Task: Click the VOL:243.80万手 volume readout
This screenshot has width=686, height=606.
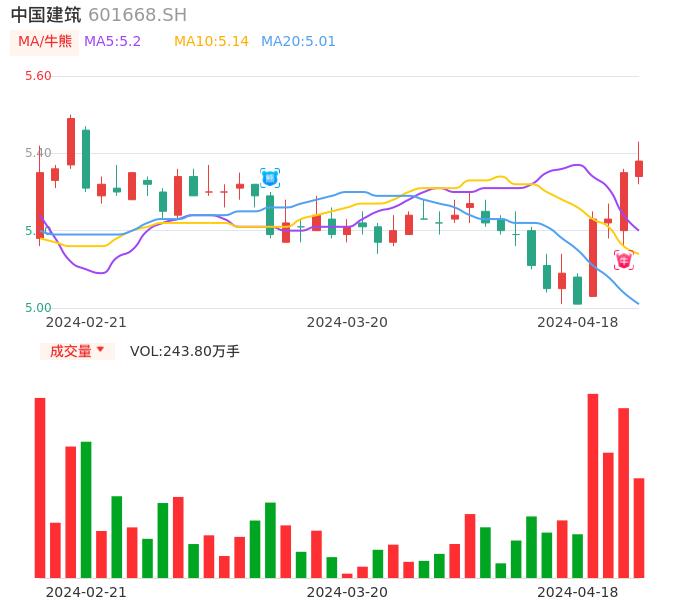Action: click(x=185, y=351)
